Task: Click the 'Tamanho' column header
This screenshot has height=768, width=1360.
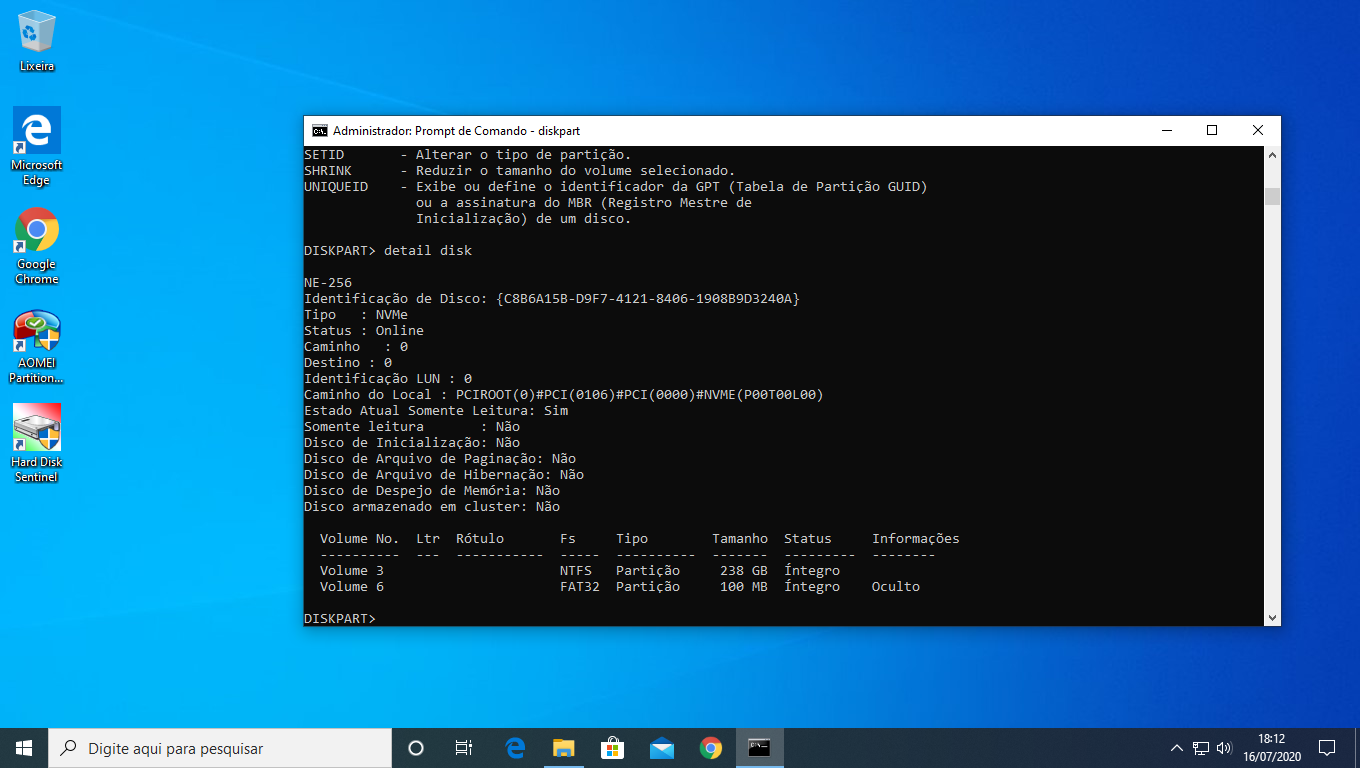Action: click(740, 539)
